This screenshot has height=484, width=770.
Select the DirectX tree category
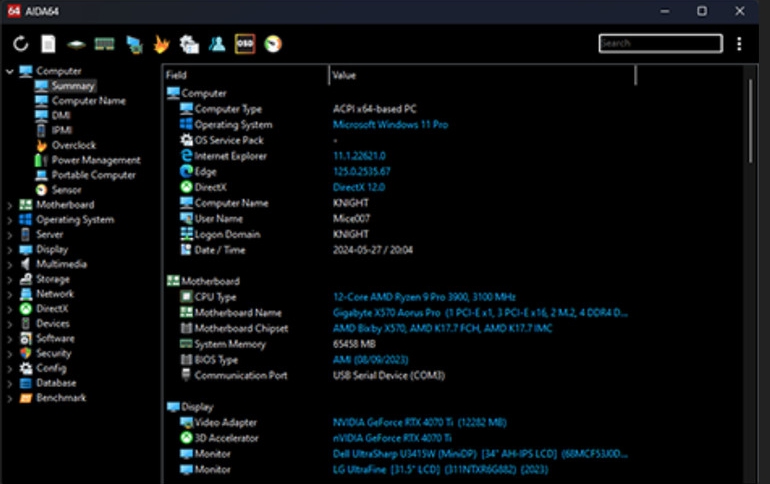52,309
